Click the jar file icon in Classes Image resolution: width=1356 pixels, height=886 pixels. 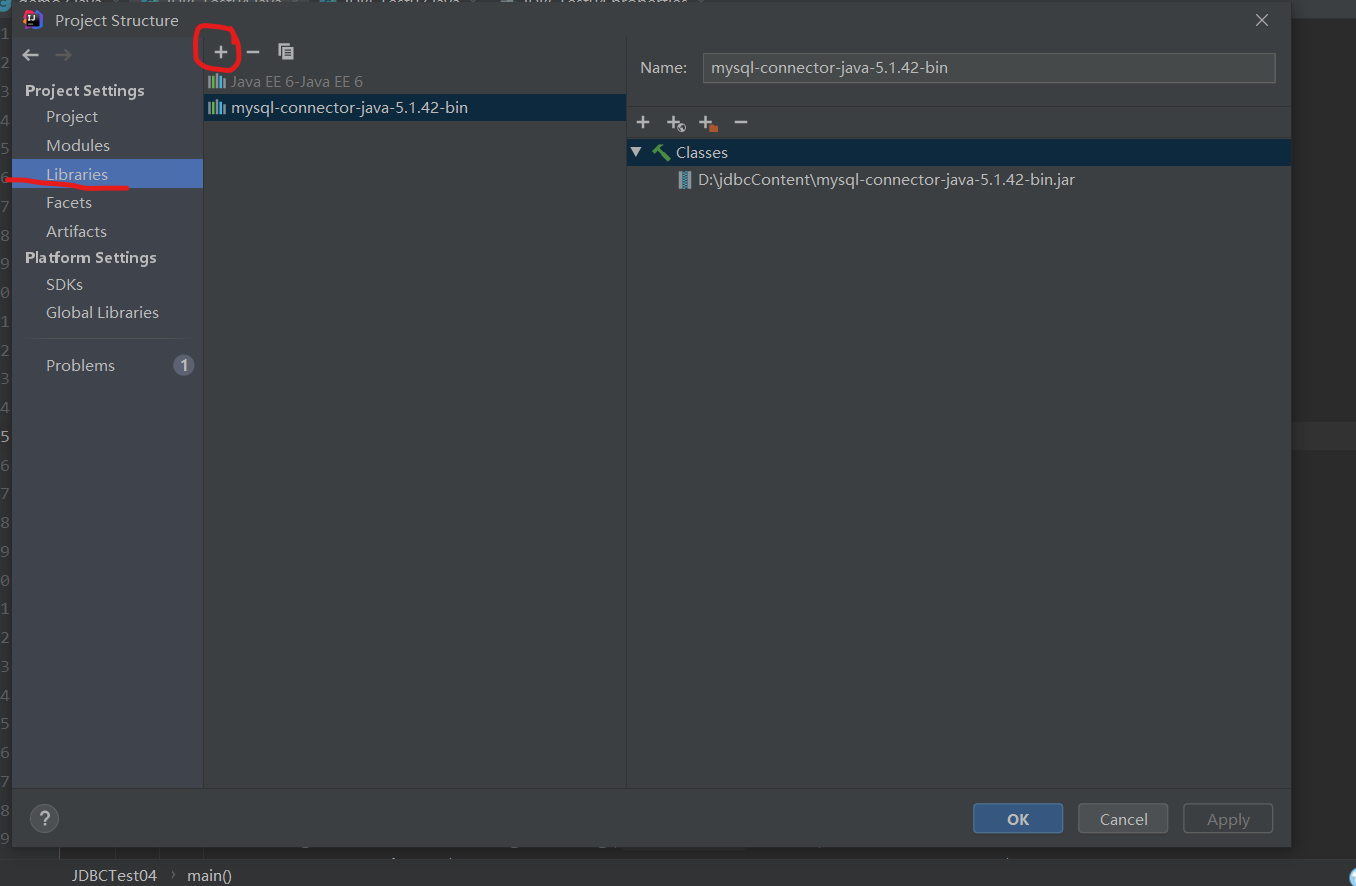coord(685,180)
